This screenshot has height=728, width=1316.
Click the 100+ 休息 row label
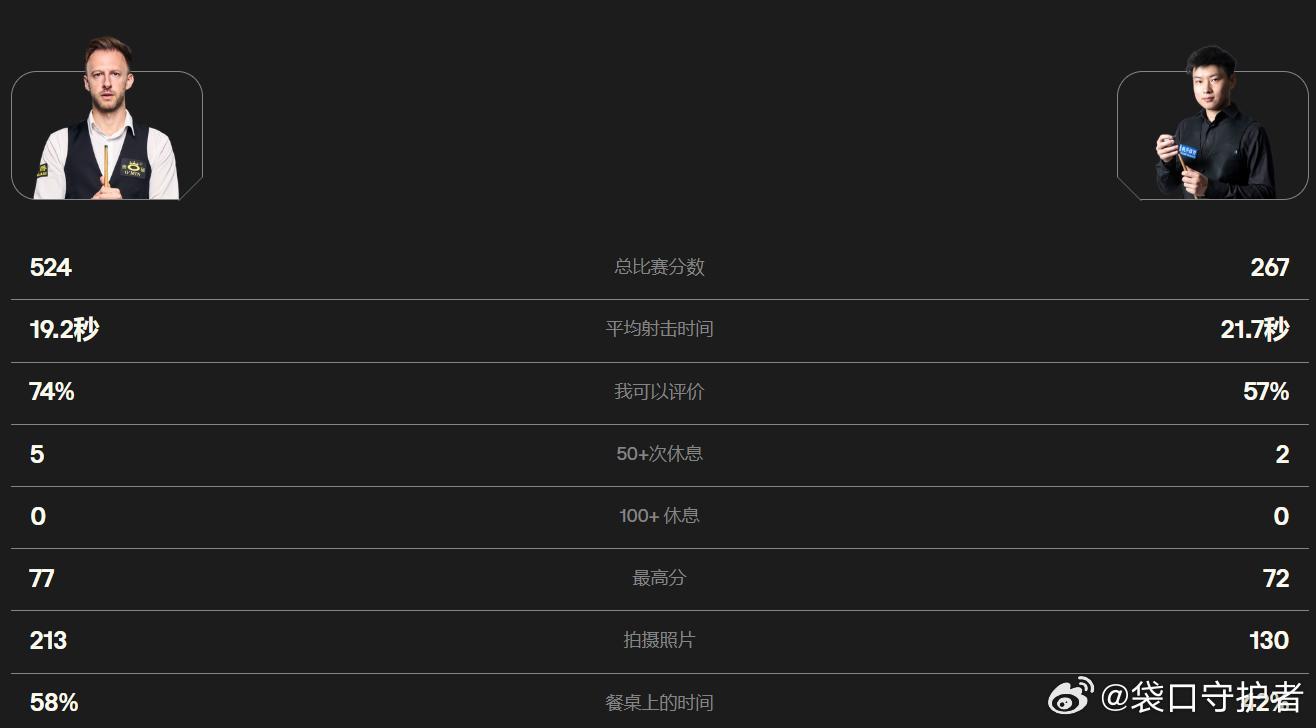(x=659, y=516)
